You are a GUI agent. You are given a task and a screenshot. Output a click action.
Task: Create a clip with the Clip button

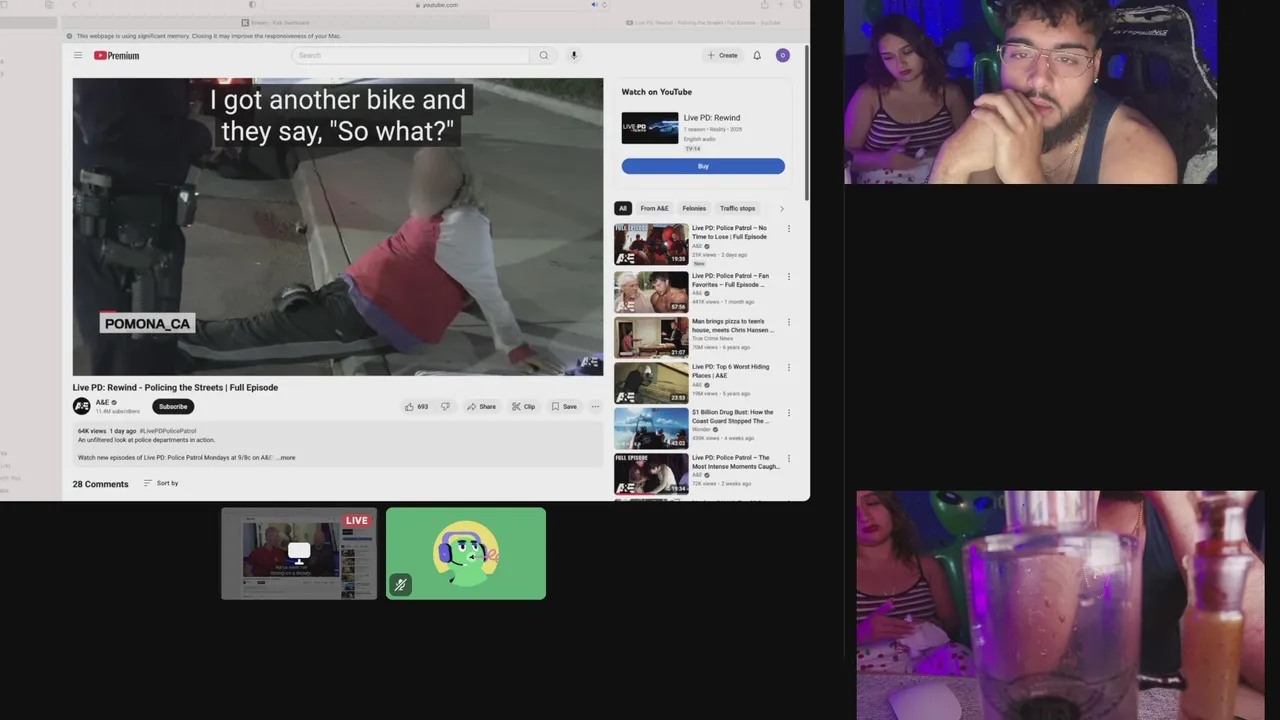(524, 406)
